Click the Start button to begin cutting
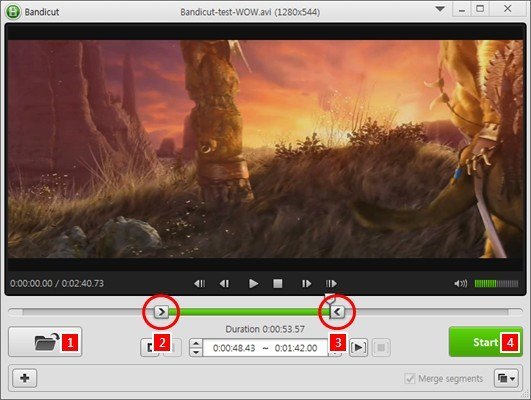 click(x=486, y=342)
